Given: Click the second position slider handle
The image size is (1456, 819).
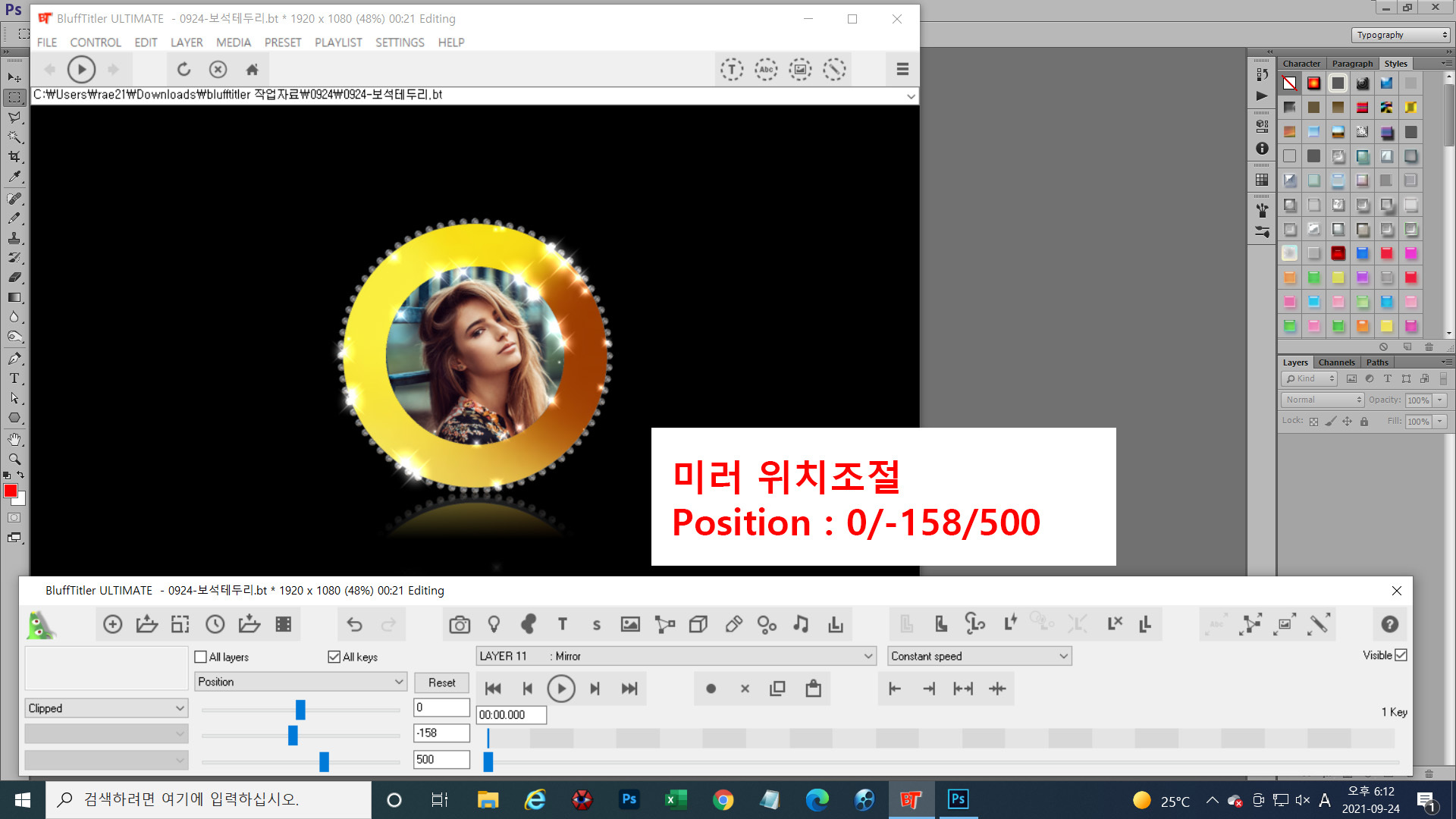Looking at the screenshot, I should tap(293, 735).
